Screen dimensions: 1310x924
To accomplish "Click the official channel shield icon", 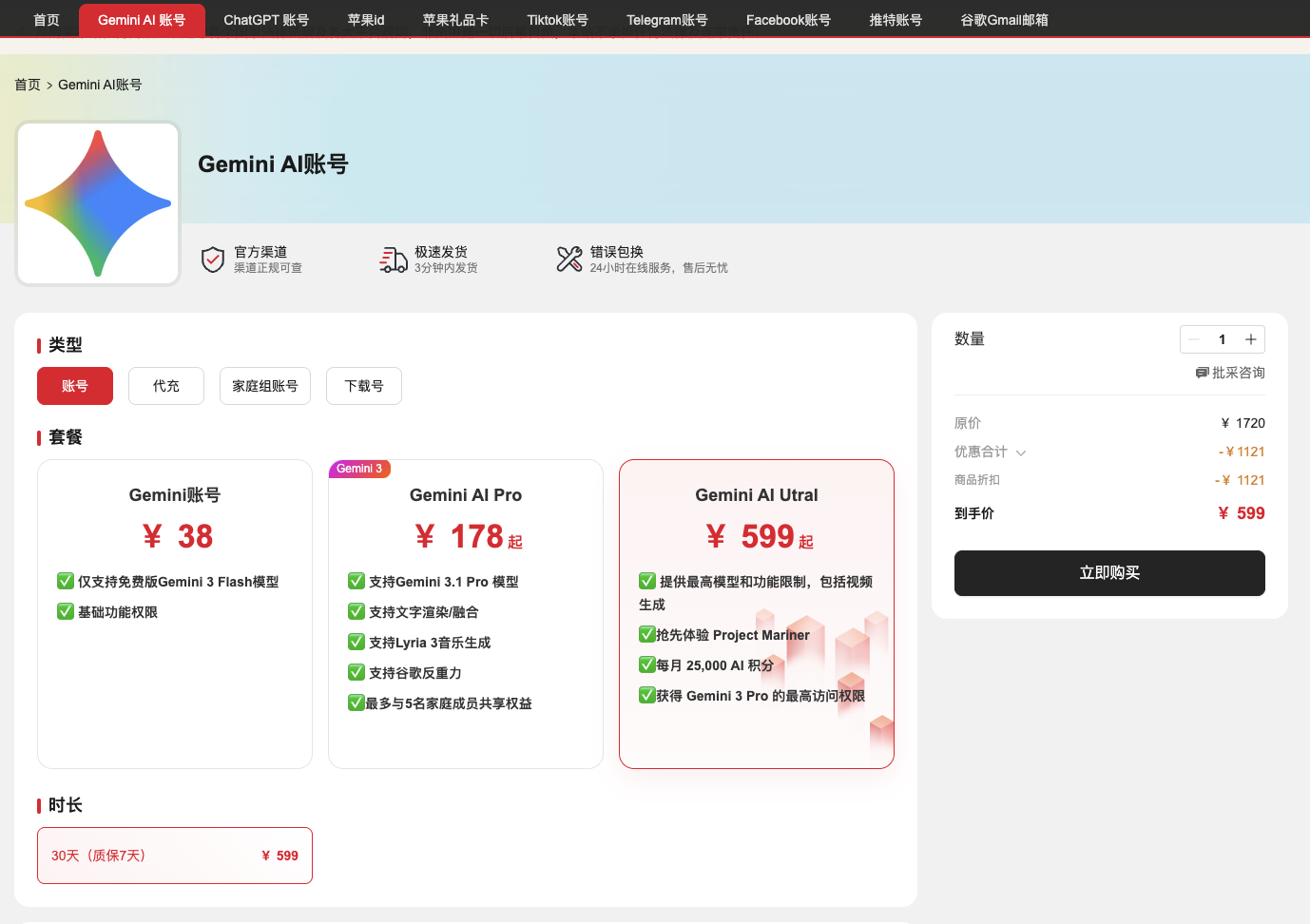I will 213,259.
